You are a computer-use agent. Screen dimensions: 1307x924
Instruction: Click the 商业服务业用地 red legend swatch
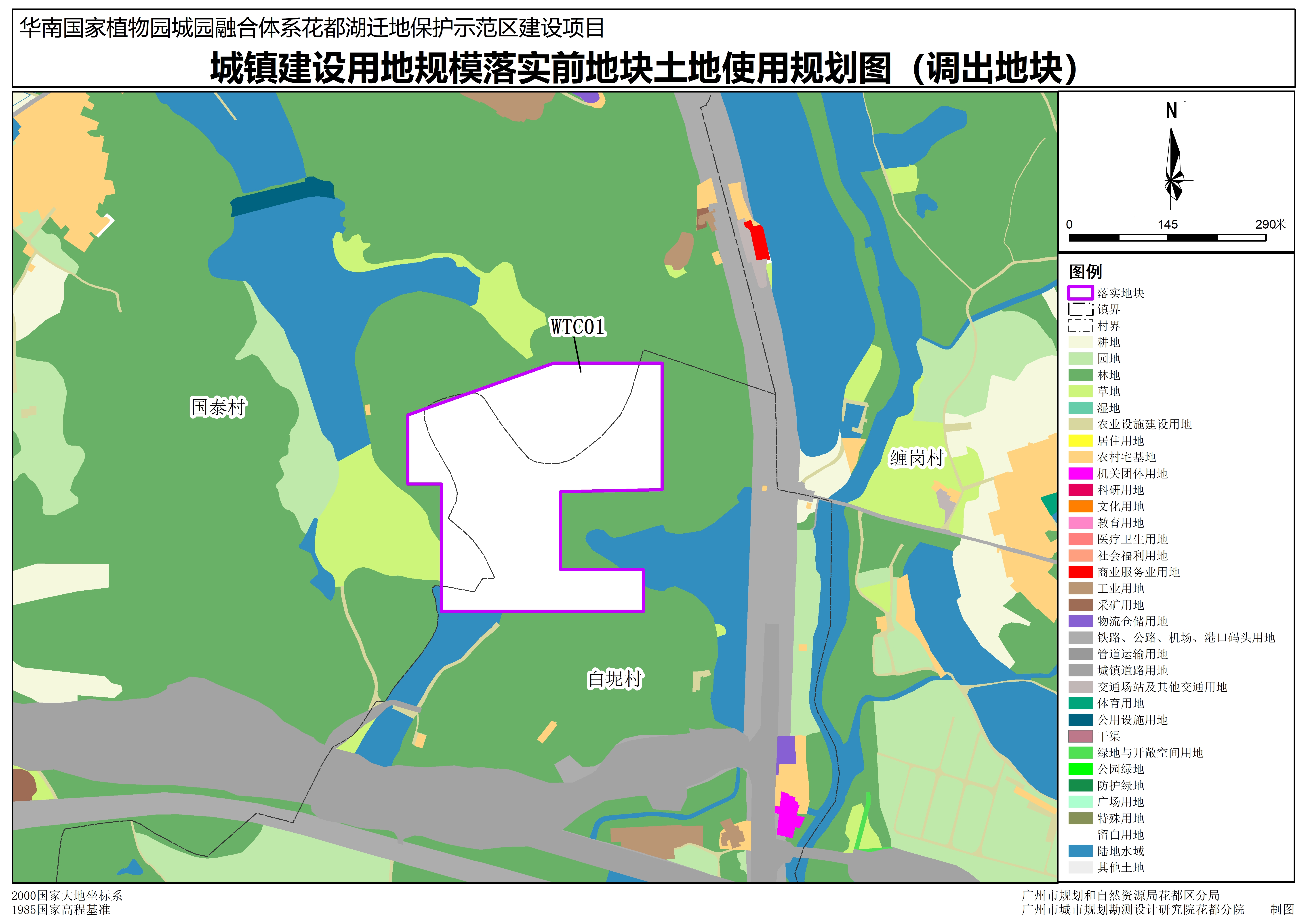tap(1080, 572)
